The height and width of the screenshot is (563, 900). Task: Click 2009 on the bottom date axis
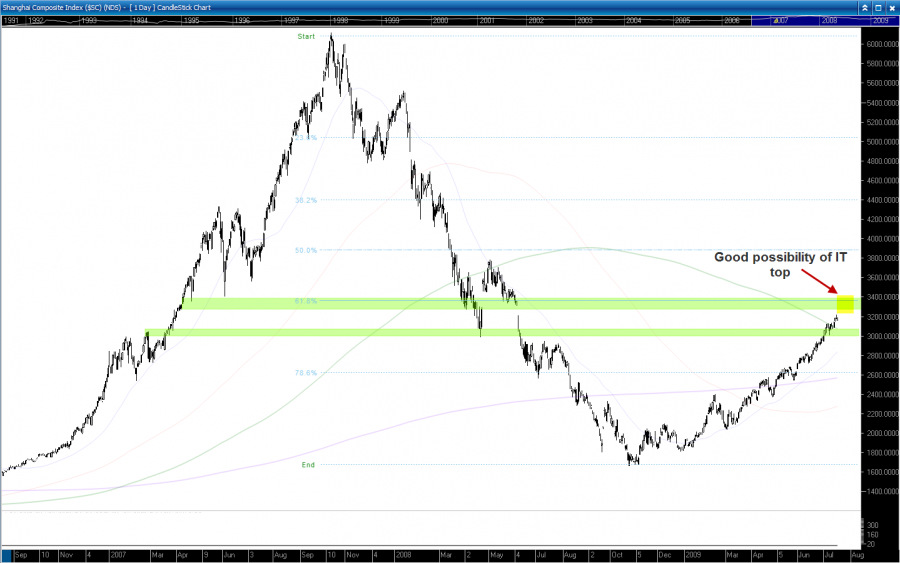coord(693,556)
